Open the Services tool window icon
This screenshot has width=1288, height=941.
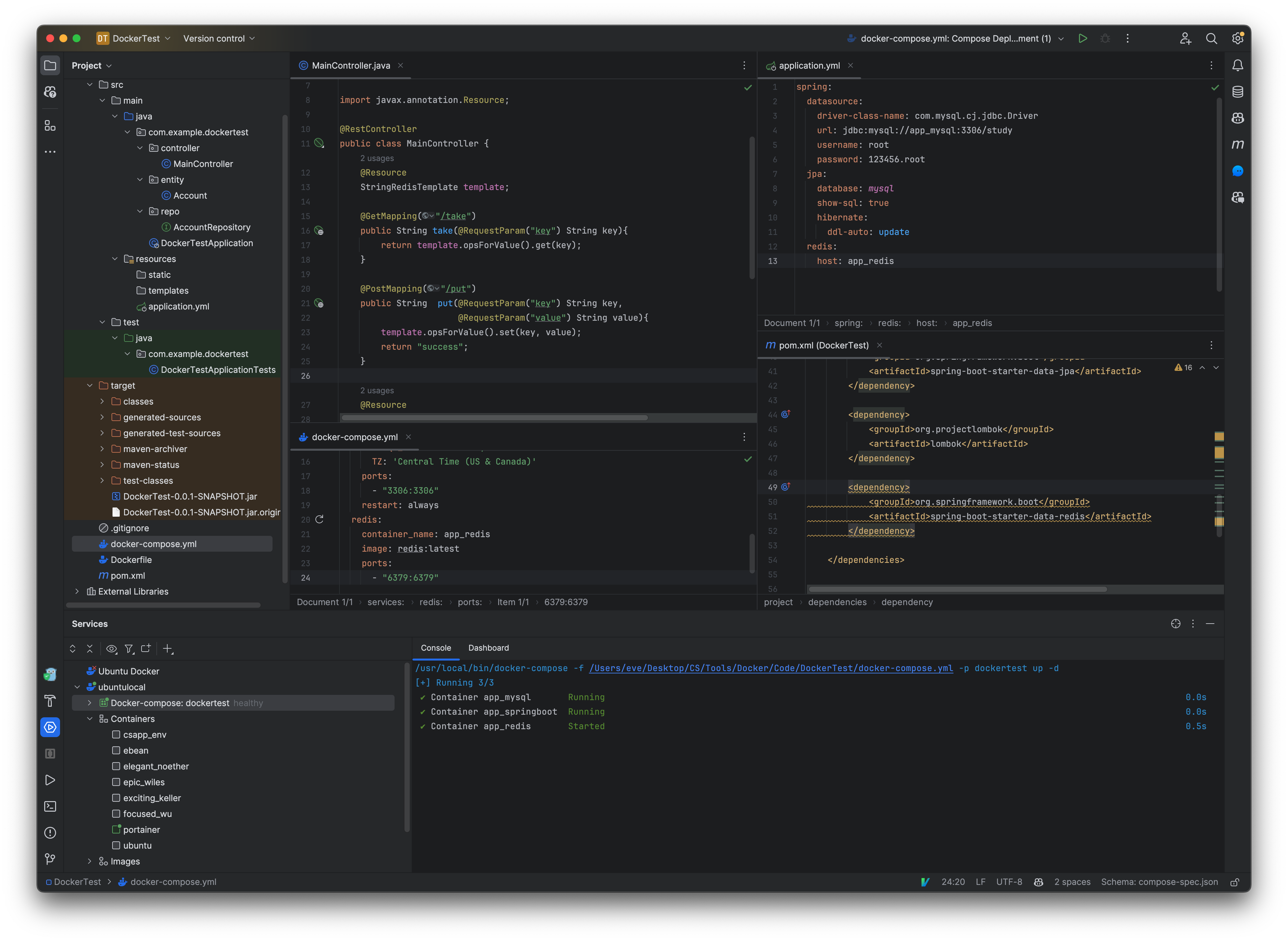coord(50,728)
